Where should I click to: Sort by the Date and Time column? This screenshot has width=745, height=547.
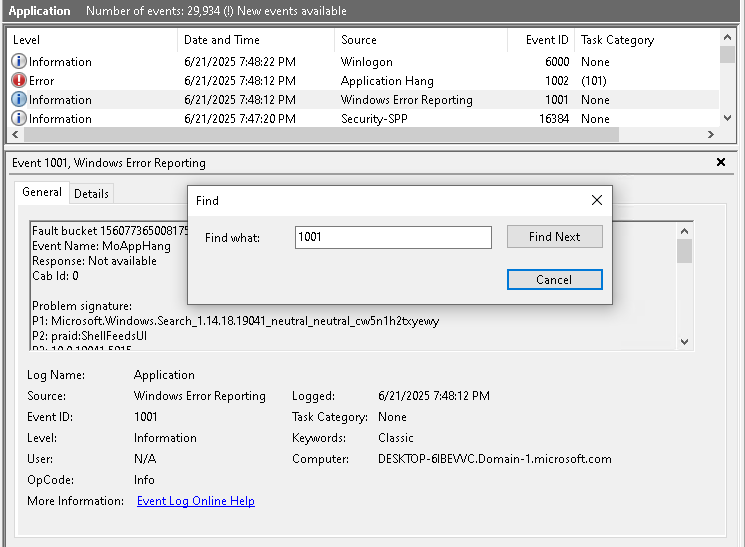(x=256, y=40)
